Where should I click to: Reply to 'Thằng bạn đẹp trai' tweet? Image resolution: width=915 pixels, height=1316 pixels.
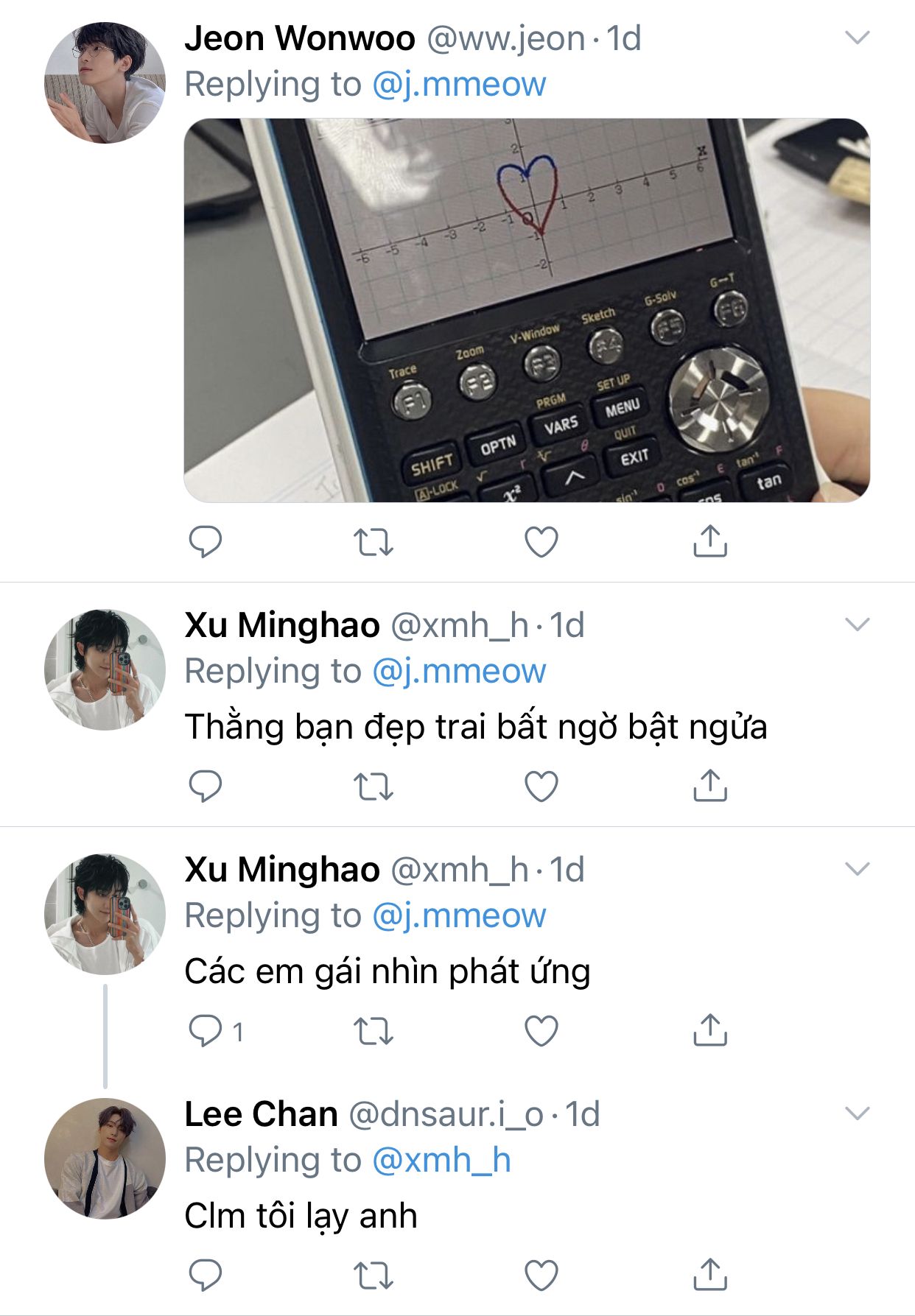click(206, 786)
